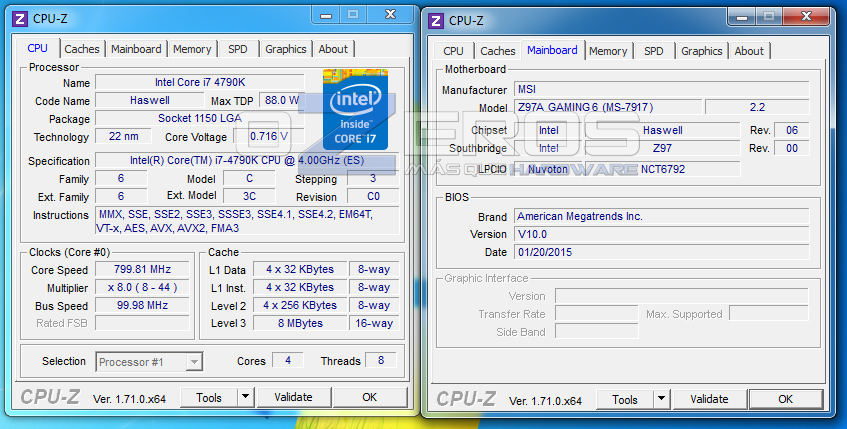Click the Southbridge Z97 value
Image resolution: width=847 pixels, height=429 pixels.
663,148
